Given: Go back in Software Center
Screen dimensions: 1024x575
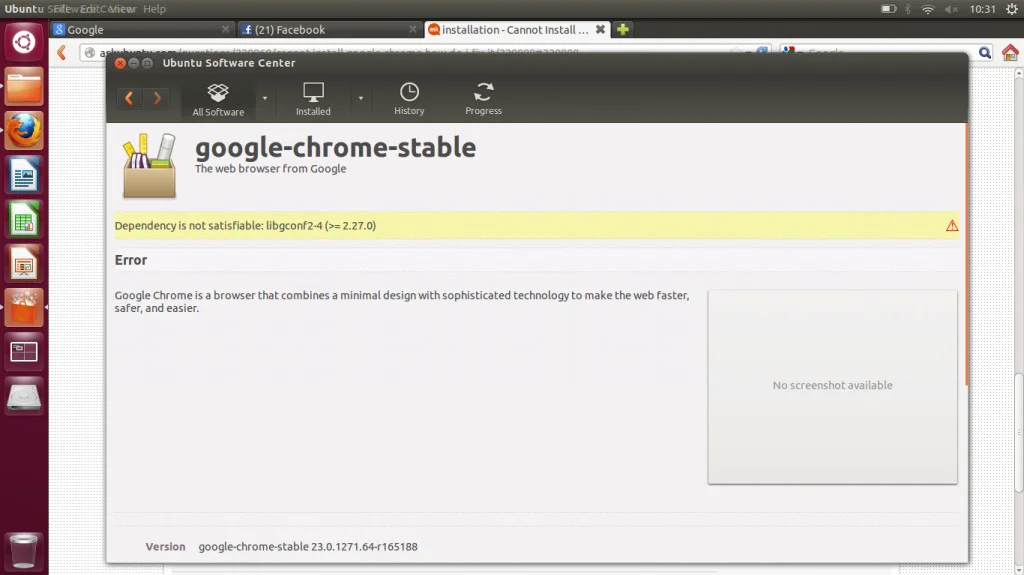Looking at the screenshot, I should click(129, 98).
